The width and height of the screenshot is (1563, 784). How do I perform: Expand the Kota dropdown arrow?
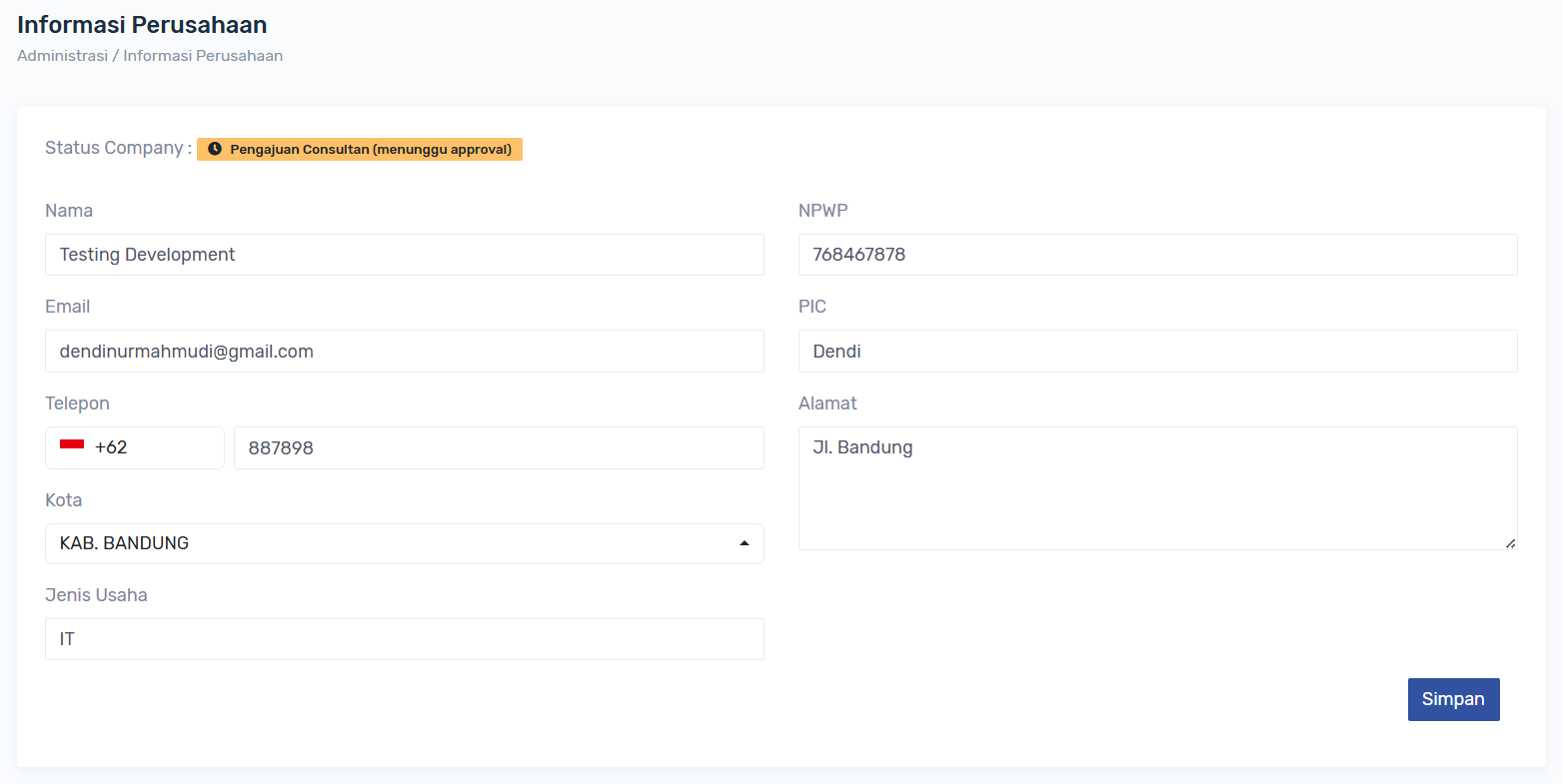(x=744, y=543)
